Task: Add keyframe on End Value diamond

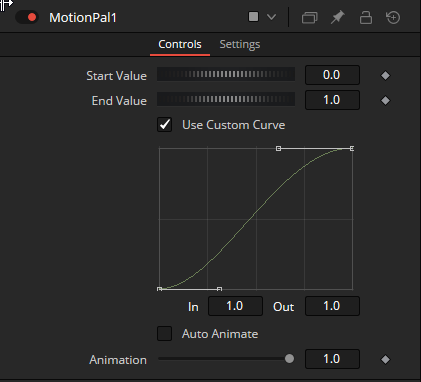Action: click(385, 100)
